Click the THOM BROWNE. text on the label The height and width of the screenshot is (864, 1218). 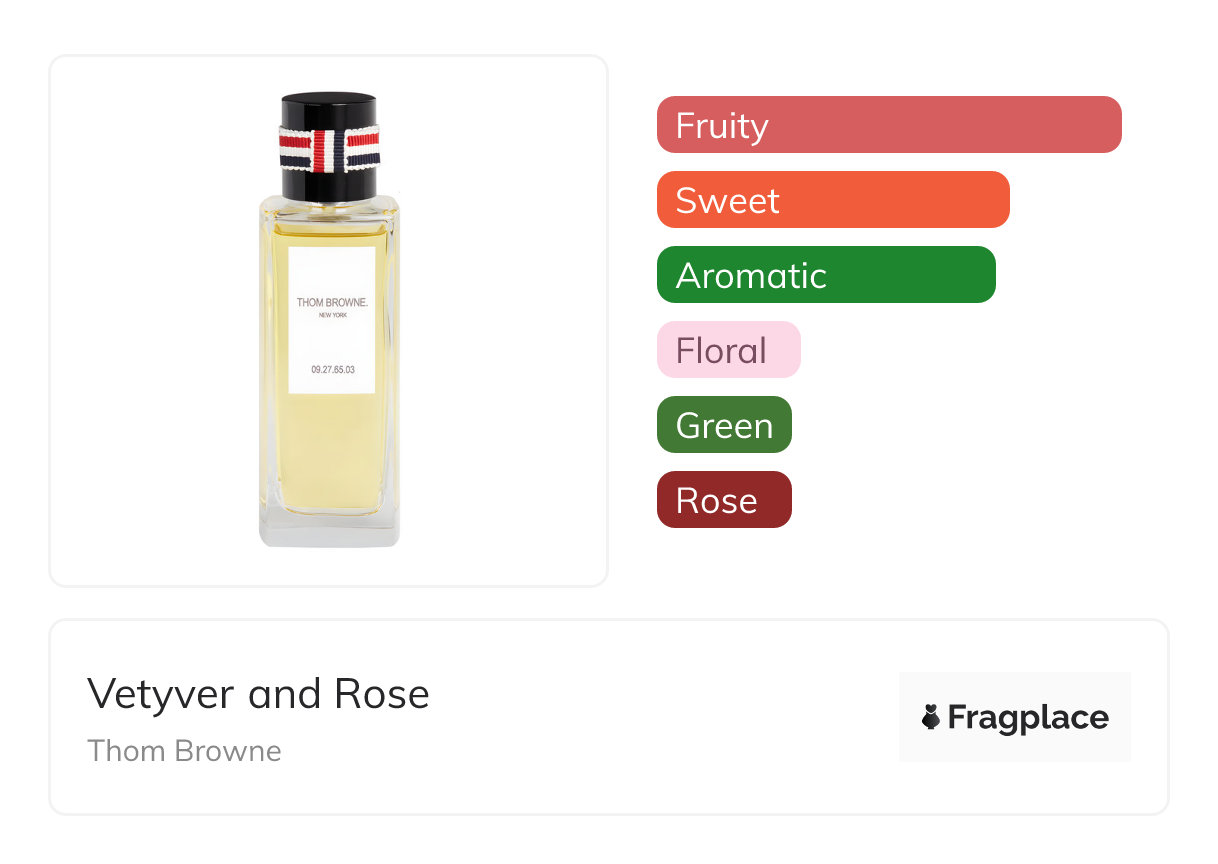click(331, 301)
